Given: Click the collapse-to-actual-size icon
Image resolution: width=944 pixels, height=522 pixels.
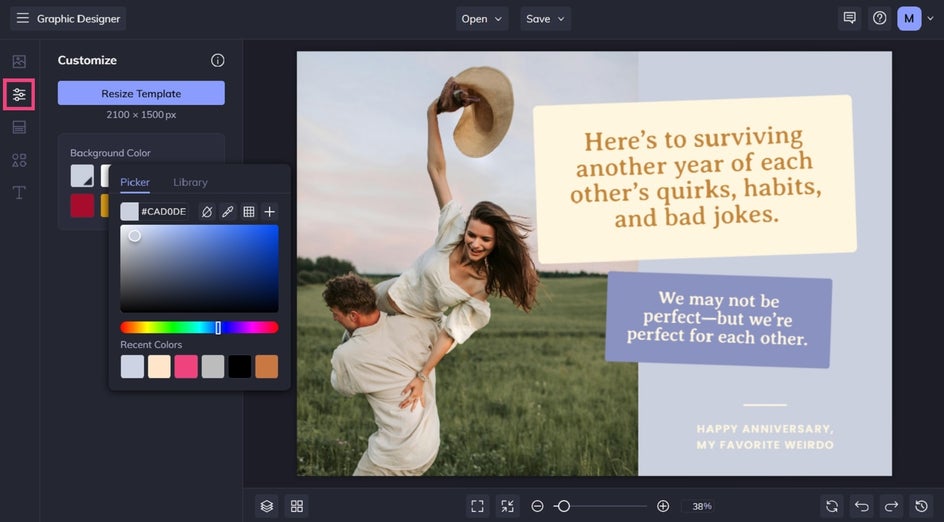Looking at the screenshot, I should pos(508,506).
